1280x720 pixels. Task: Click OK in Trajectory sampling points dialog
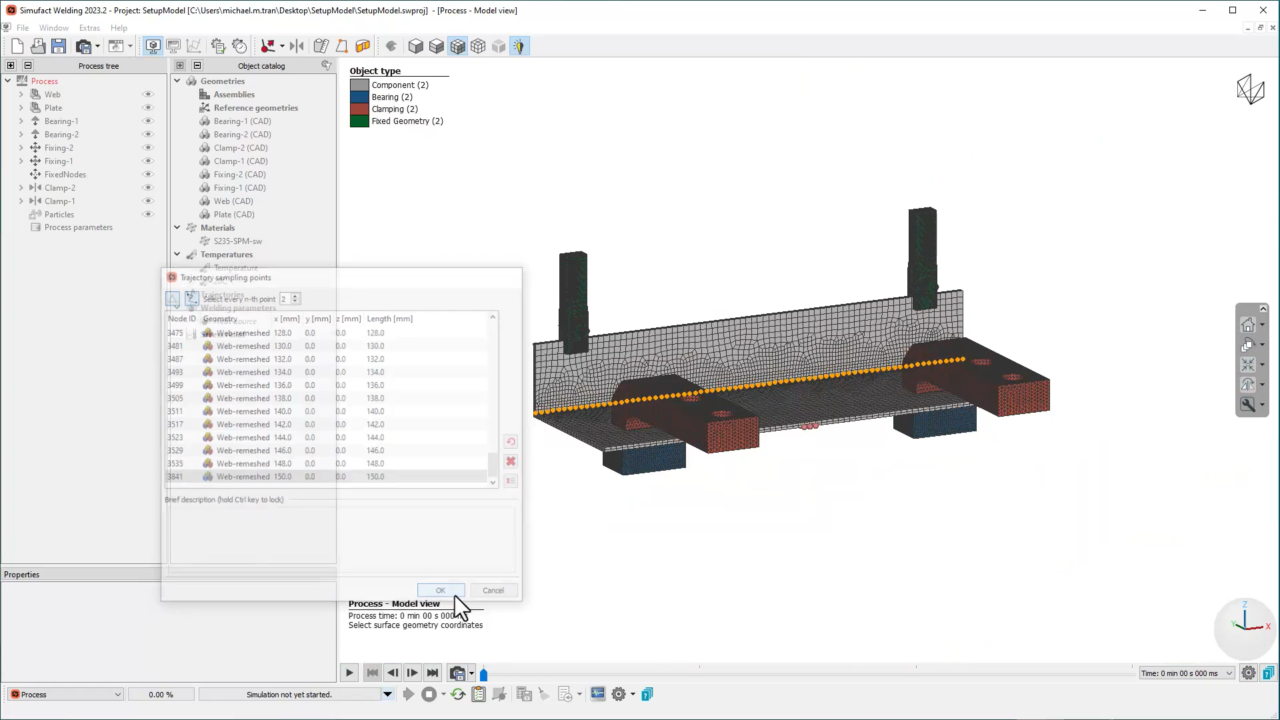441,590
